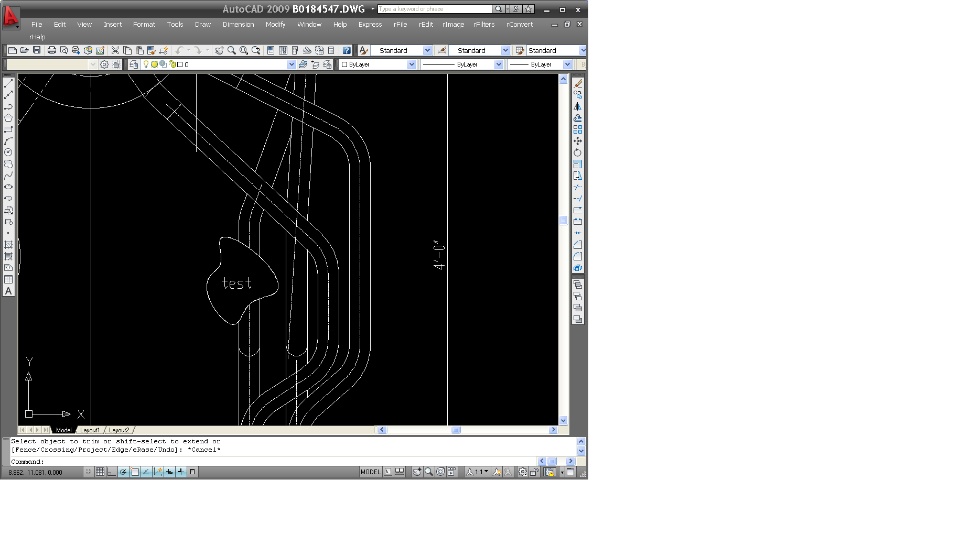Expand the layer list dropdown
960x546 pixels.
click(x=291, y=64)
